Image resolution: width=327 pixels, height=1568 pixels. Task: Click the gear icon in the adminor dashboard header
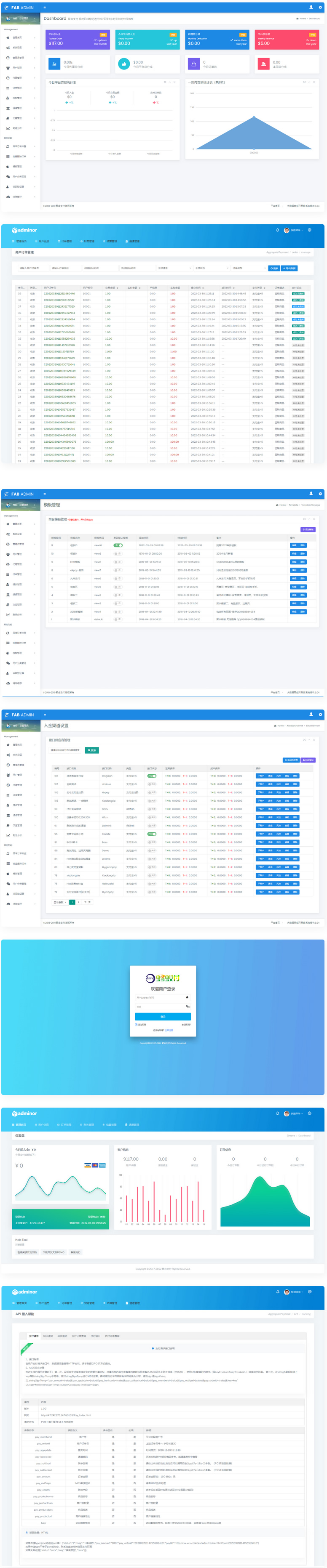pyautogui.click(x=309, y=1114)
